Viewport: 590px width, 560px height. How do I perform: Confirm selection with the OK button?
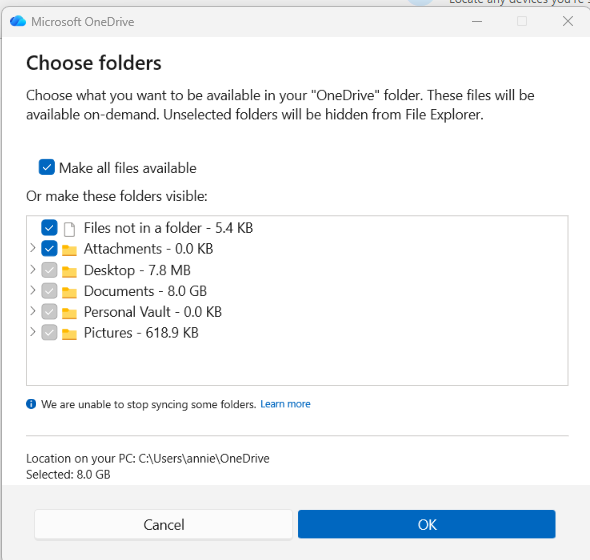point(427,524)
